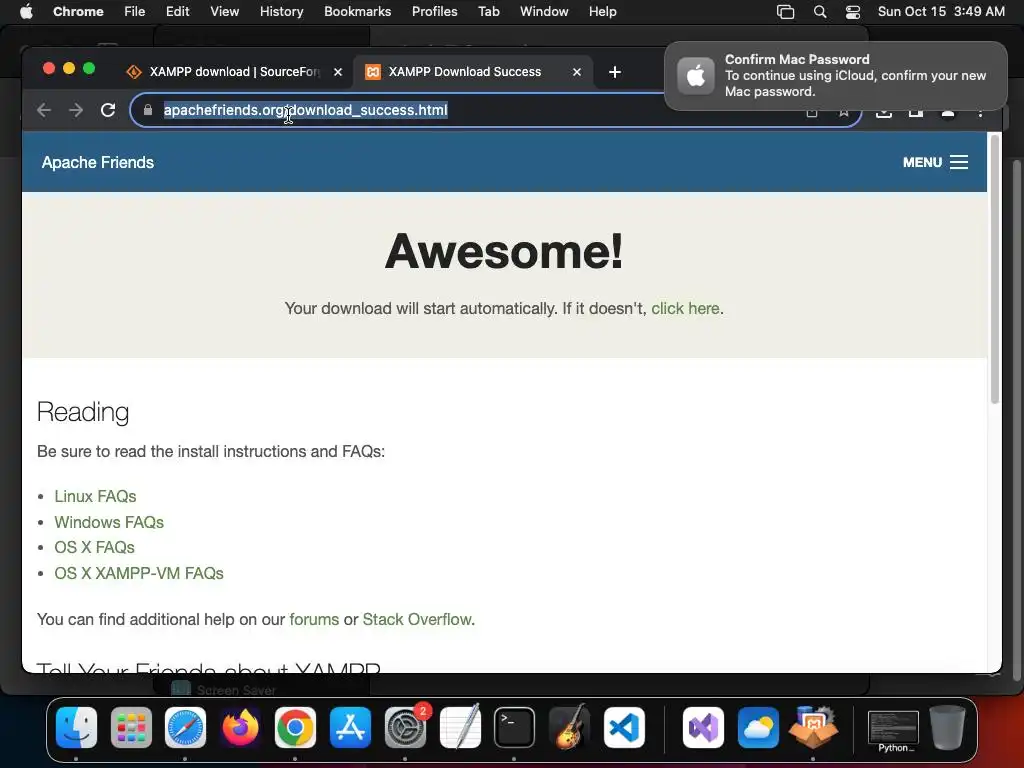Open Launchpad from the Dock
Screen dimensions: 1024x768
(x=131, y=728)
